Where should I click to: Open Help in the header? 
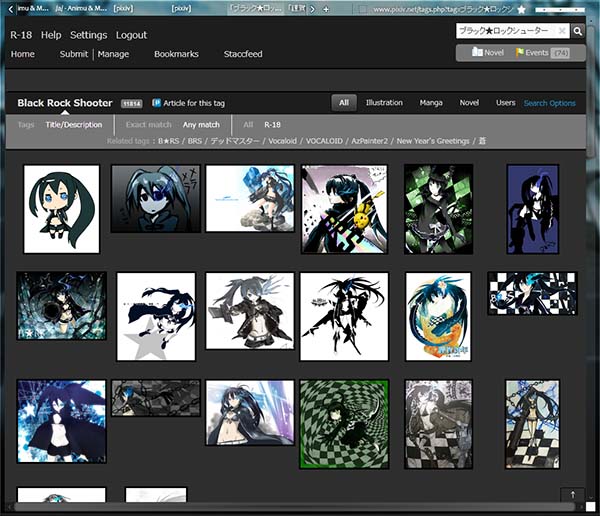tap(51, 35)
